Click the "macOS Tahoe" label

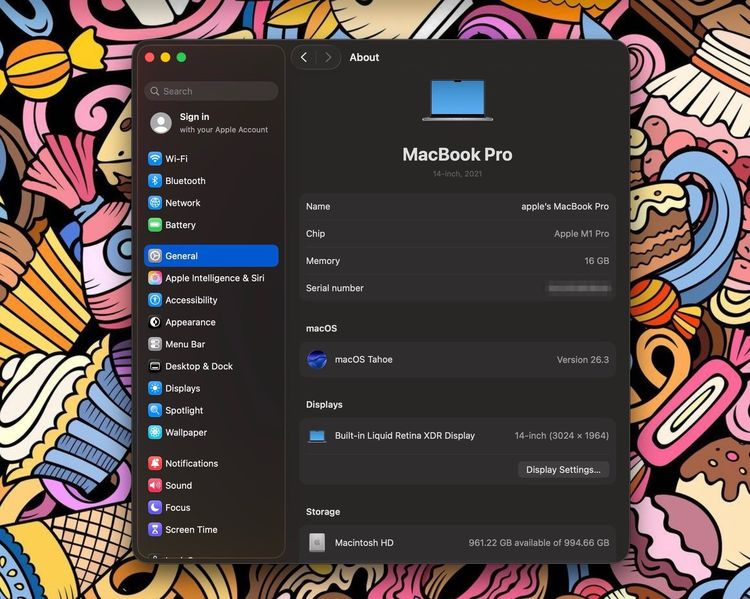[364, 359]
